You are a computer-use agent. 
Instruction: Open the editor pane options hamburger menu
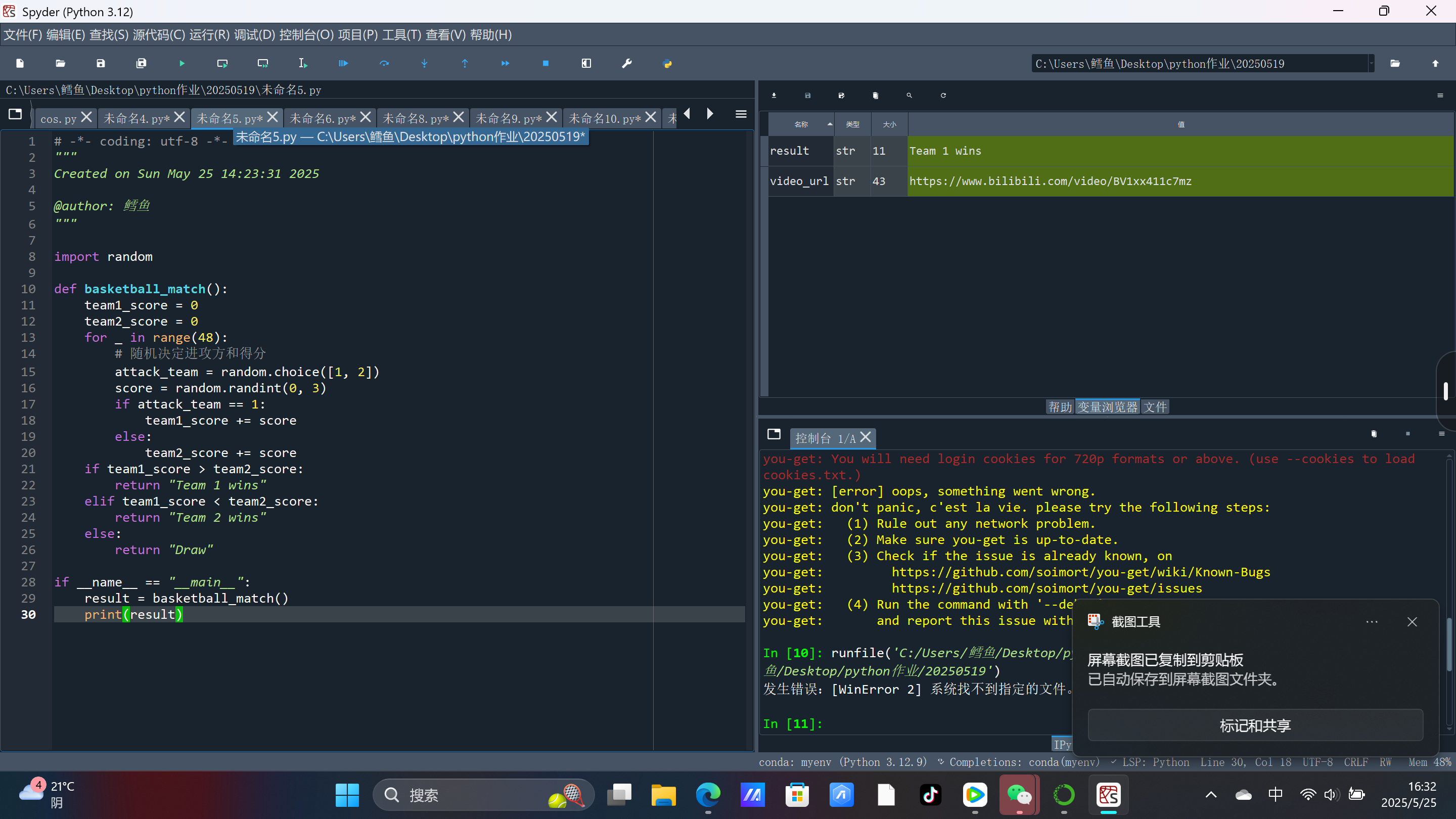click(741, 114)
